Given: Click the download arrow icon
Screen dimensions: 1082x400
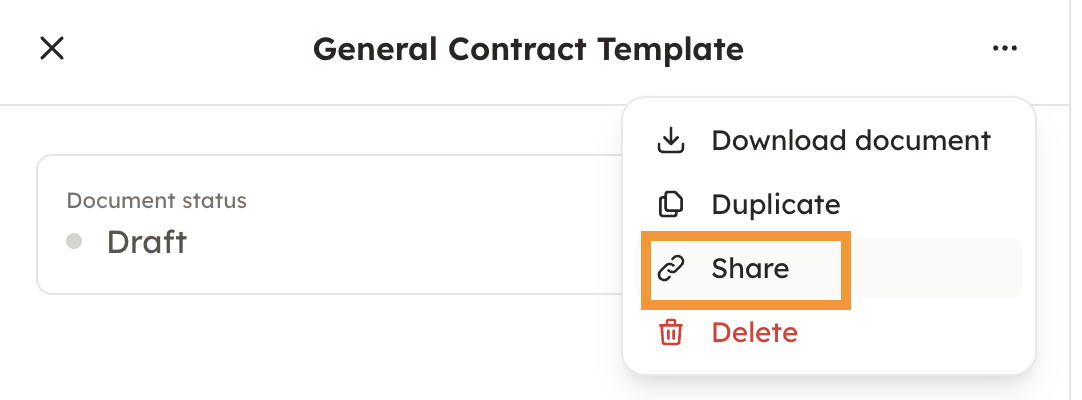Looking at the screenshot, I should 670,141.
